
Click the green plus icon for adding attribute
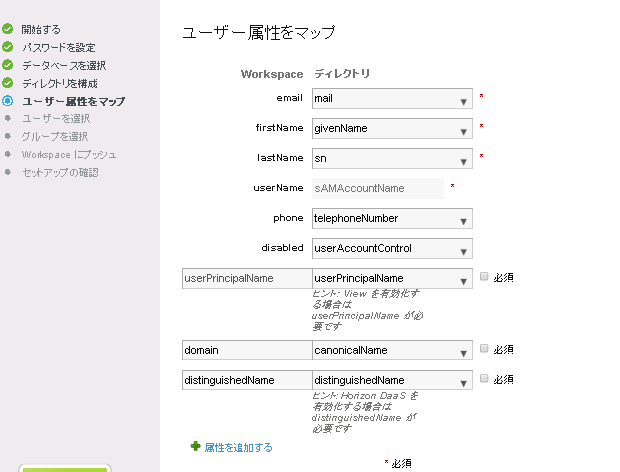195,447
